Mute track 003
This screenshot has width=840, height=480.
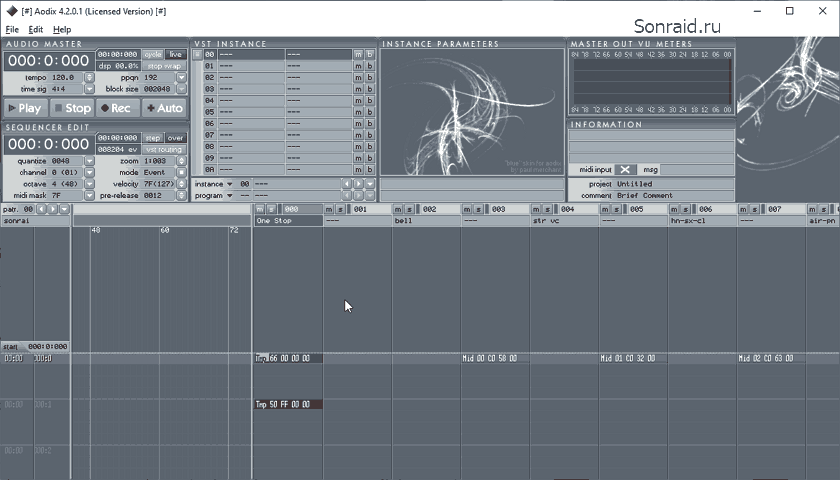point(467,209)
